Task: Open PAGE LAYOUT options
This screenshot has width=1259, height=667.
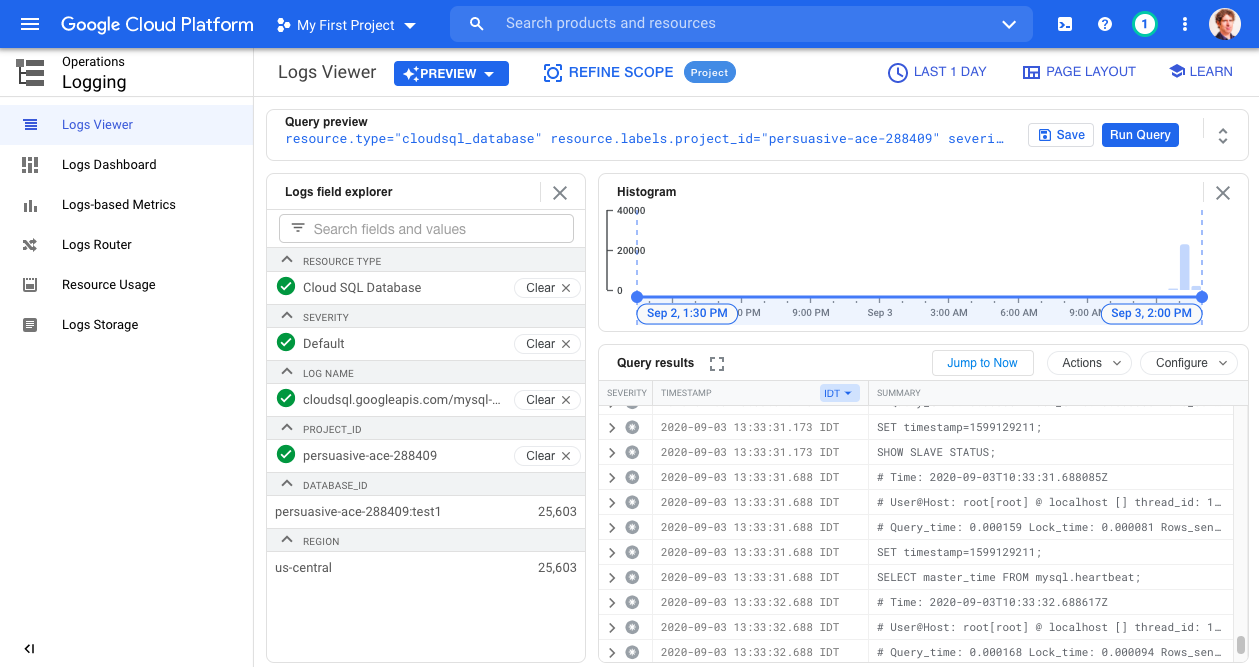Action: [1079, 72]
